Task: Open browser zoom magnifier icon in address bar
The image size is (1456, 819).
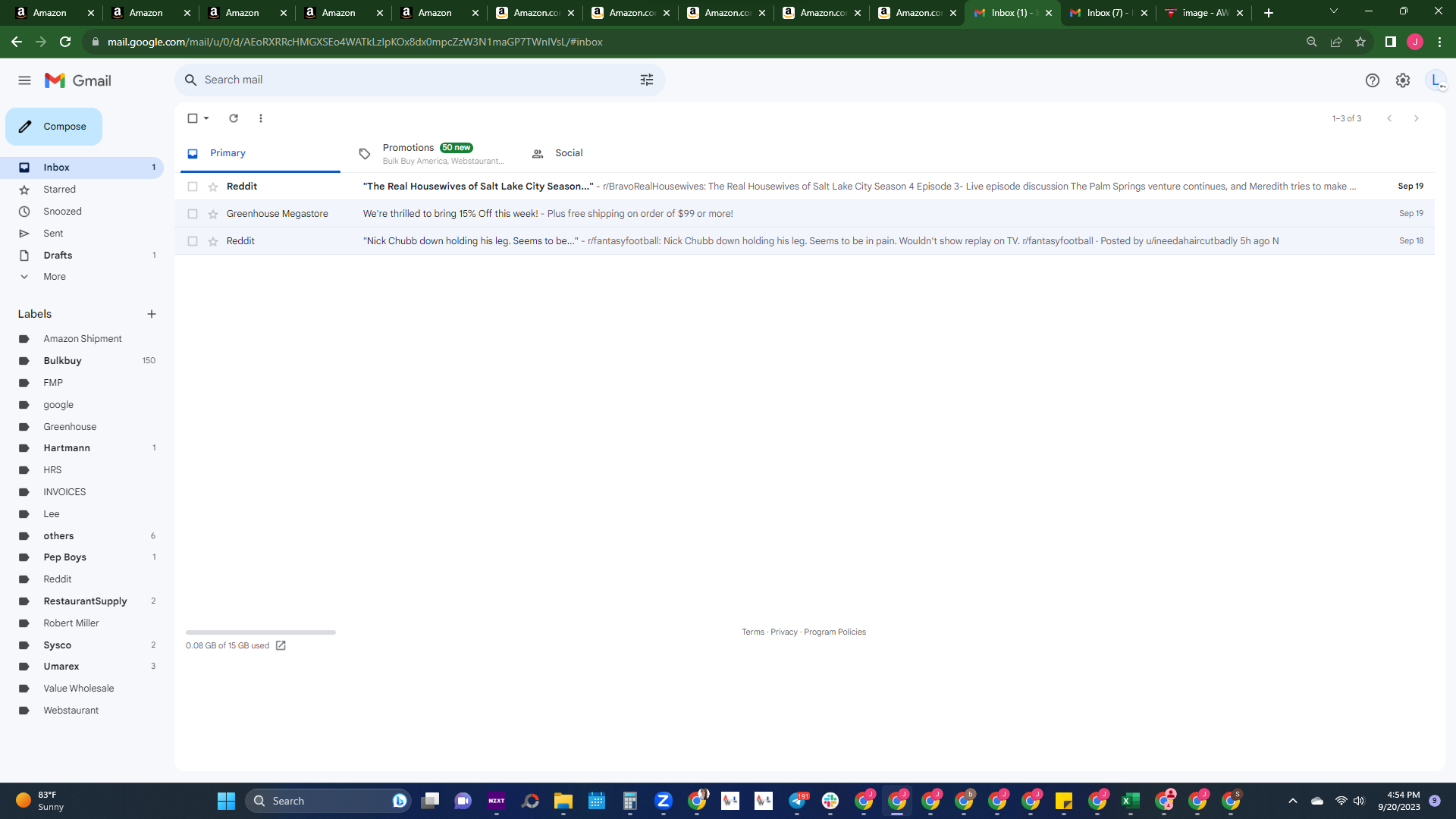Action: pyautogui.click(x=1312, y=42)
